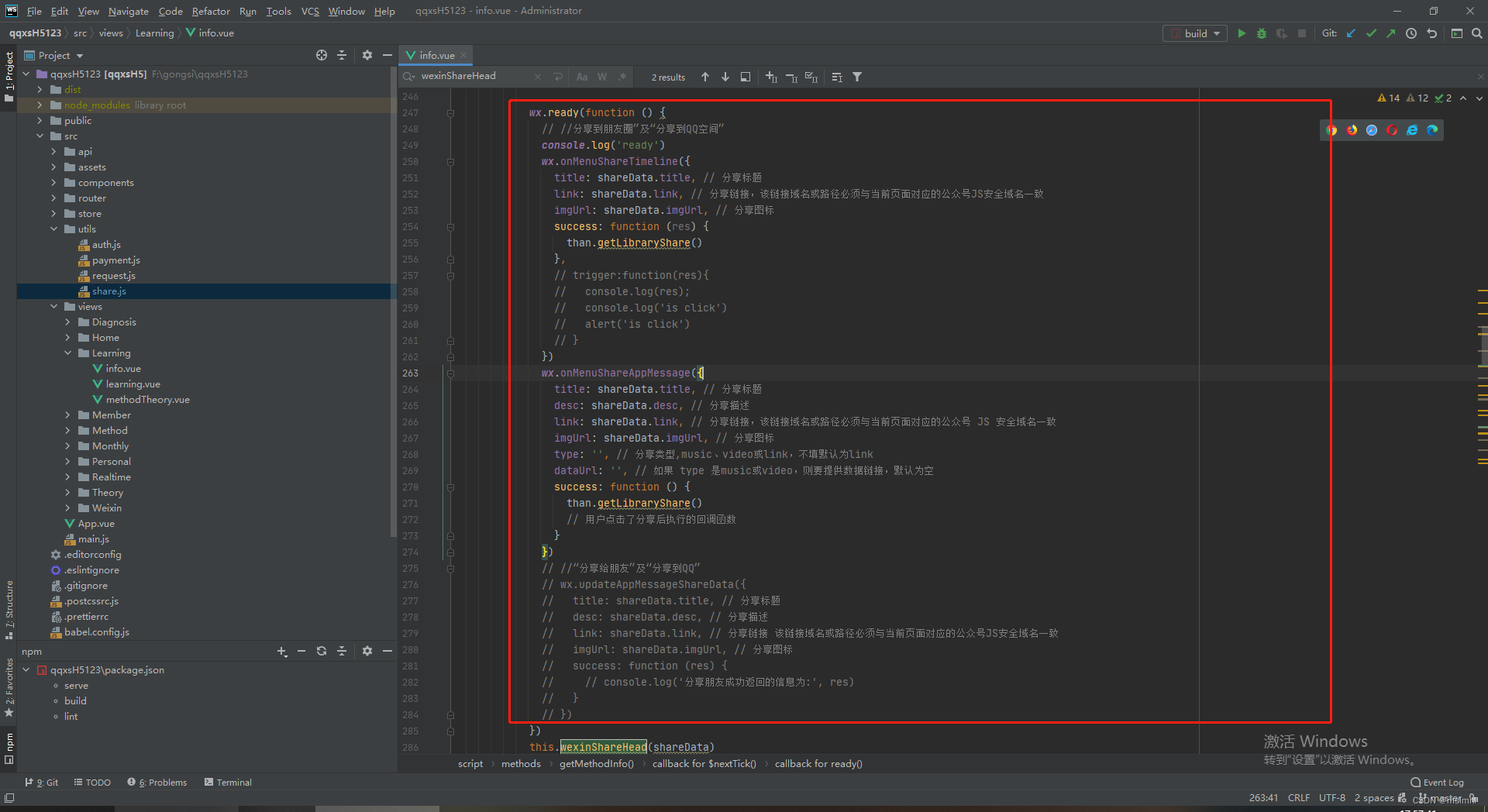The height and width of the screenshot is (812, 1488).
Task: Go to previous search occurrence
Action: (705, 77)
